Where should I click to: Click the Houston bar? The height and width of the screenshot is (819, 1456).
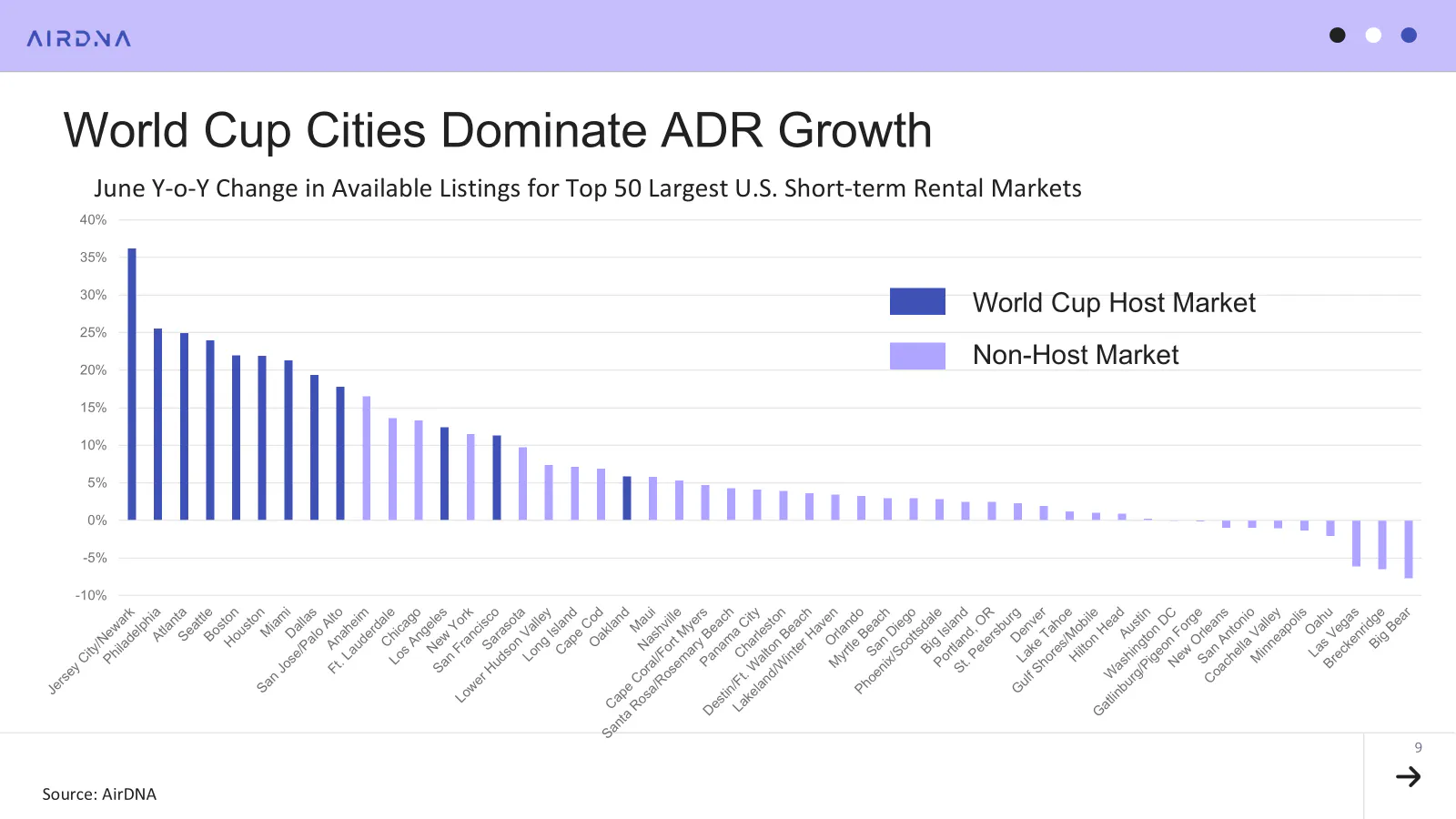pos(262,438)
